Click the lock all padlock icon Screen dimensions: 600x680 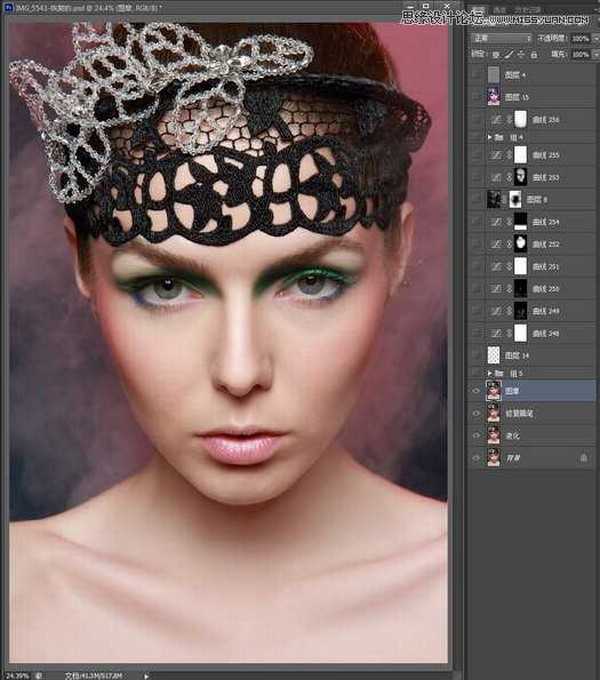(533, 53)
